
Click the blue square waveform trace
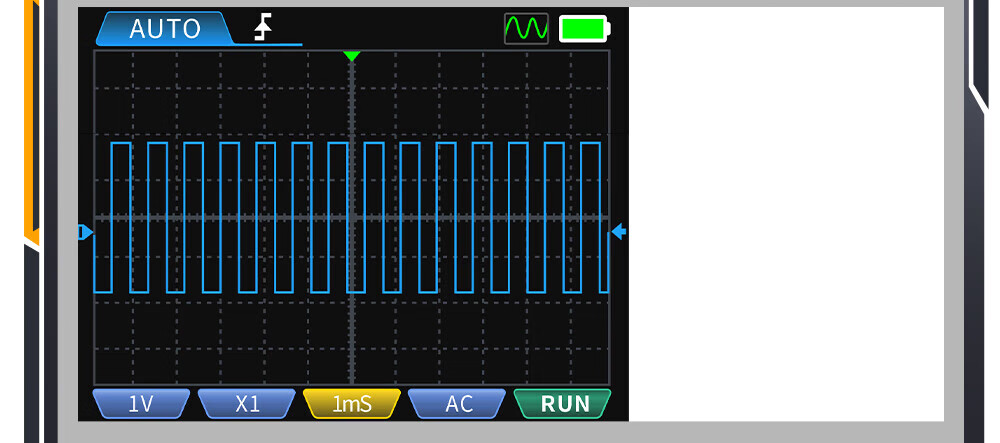coord(351,217)
